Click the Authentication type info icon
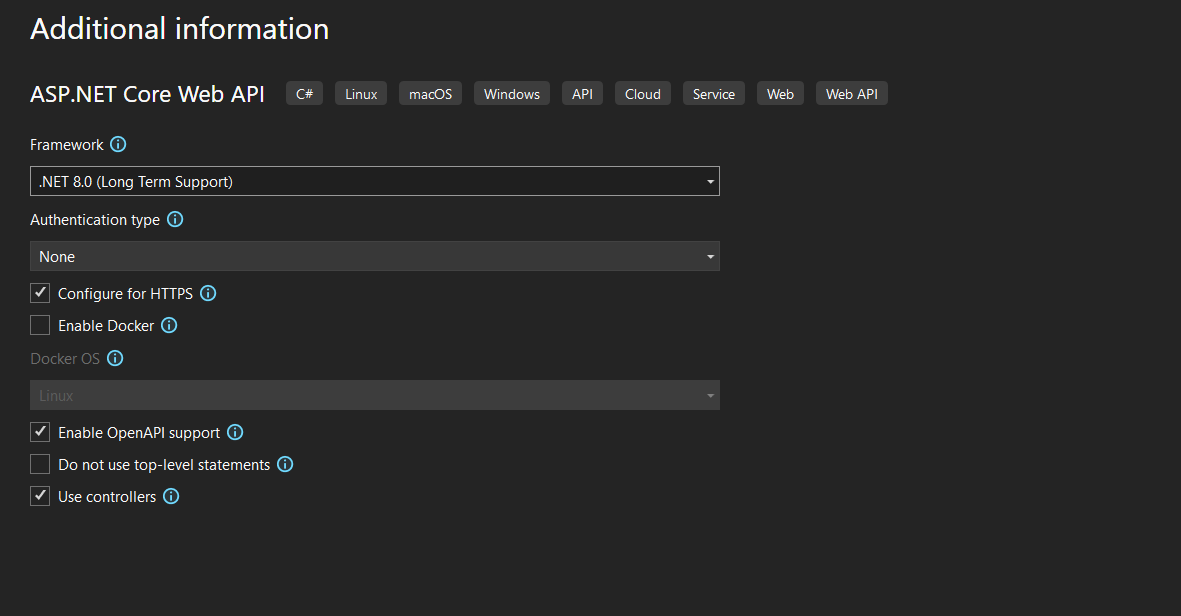1181x616 pixels. [175, 219]
